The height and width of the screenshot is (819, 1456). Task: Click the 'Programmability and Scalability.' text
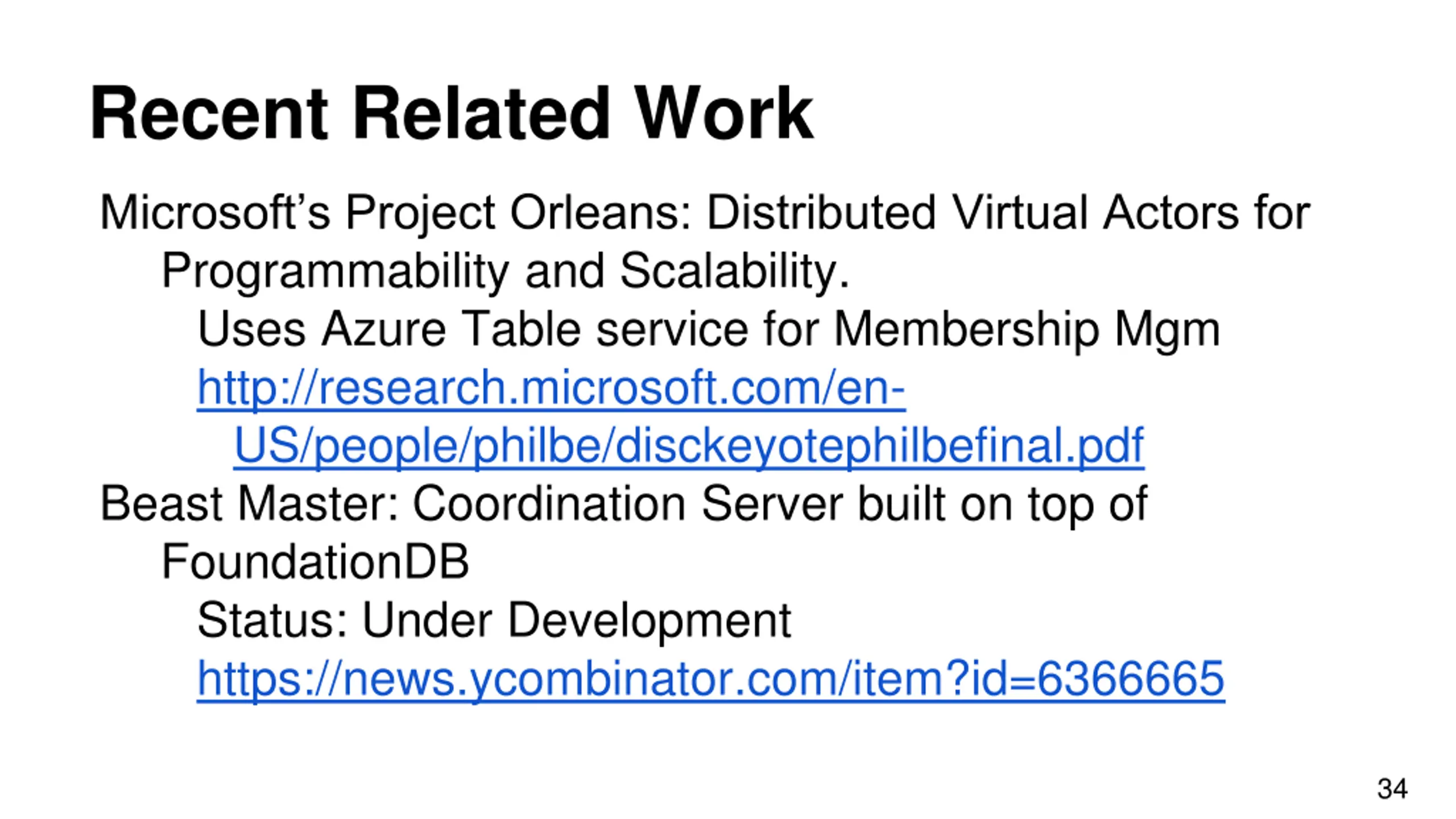point(505,271)
